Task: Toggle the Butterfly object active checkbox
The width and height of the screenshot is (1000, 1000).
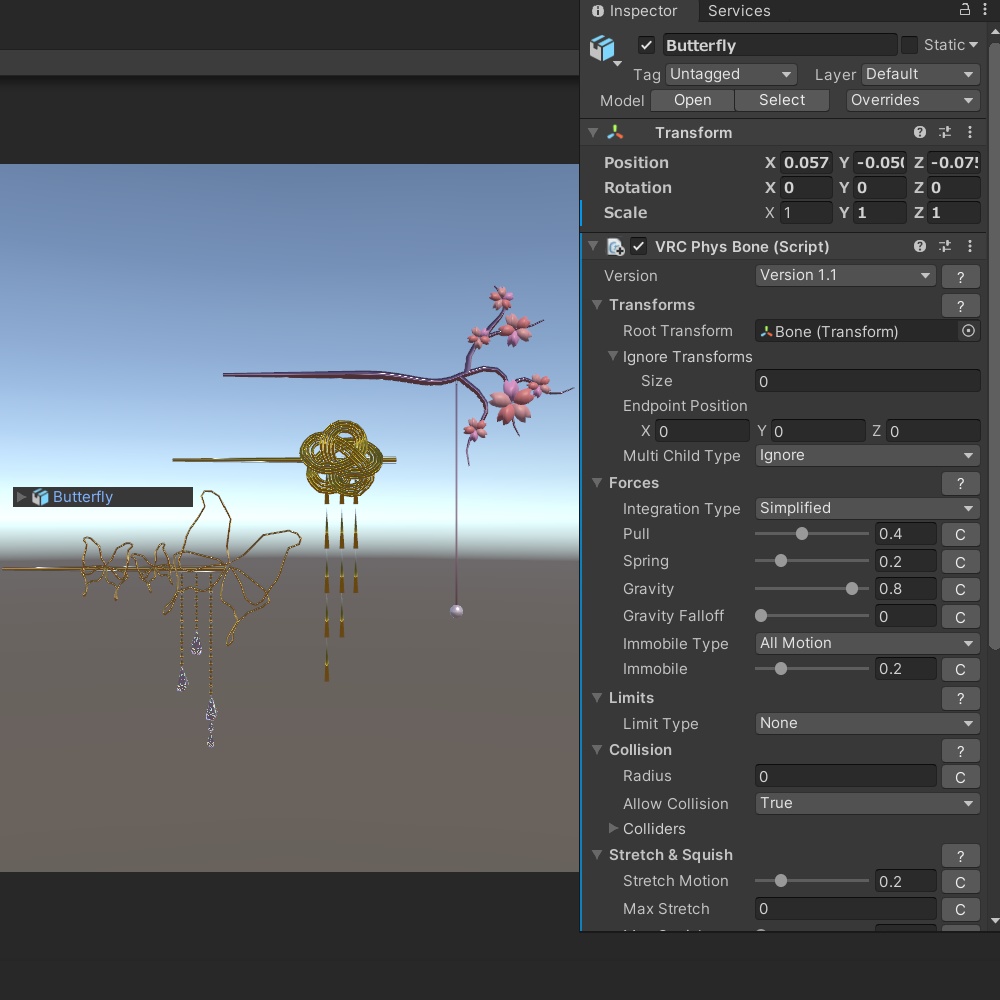Action: [x=646, y=45]
